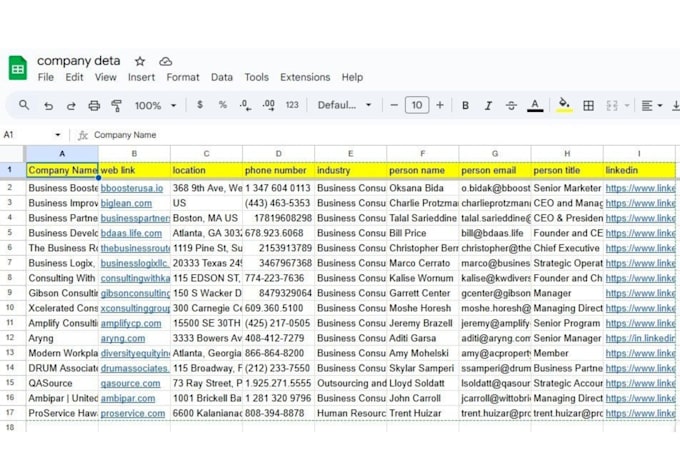Select the phone number header cell
Image resolution: width=680 pixels, height=459 pixels.
tap(278, 170)
